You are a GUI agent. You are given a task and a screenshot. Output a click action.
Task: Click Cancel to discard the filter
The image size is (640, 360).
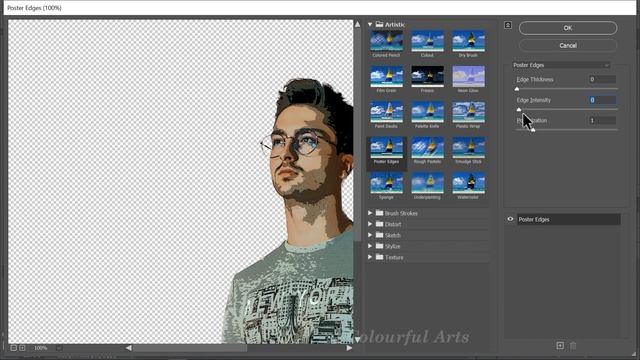[568, 45]
